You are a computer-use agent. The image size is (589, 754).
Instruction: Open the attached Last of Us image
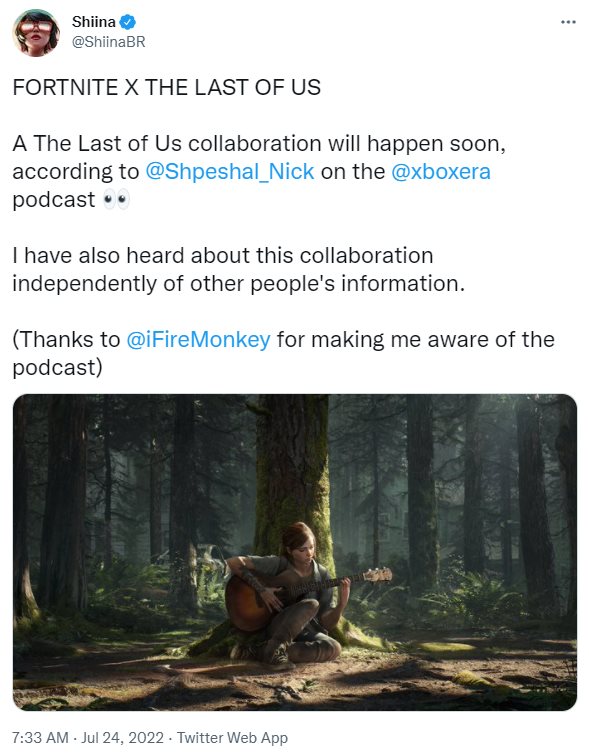coord(295,552)
